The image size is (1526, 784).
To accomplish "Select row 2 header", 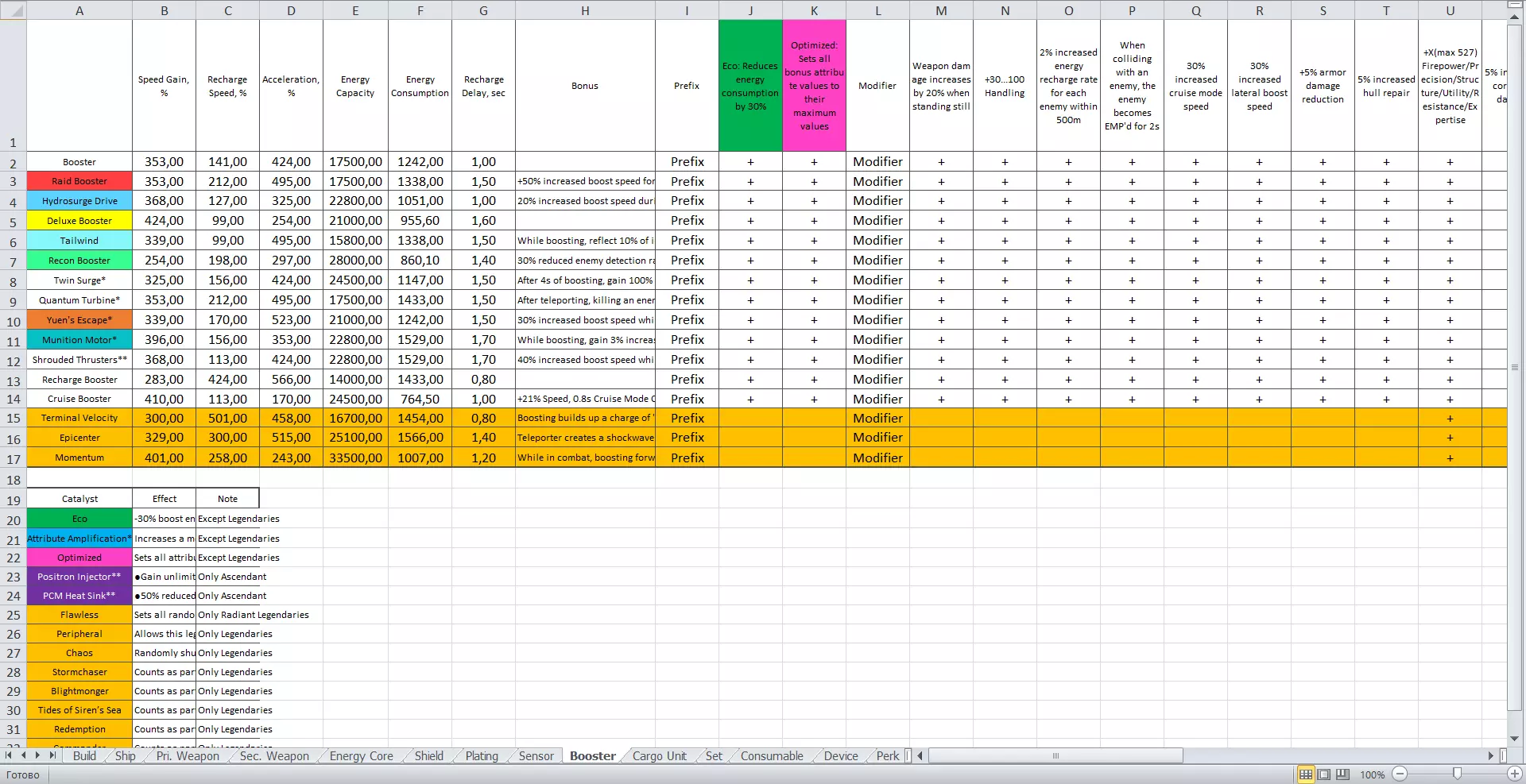I will pyautogui.click(x=14, y=162).
